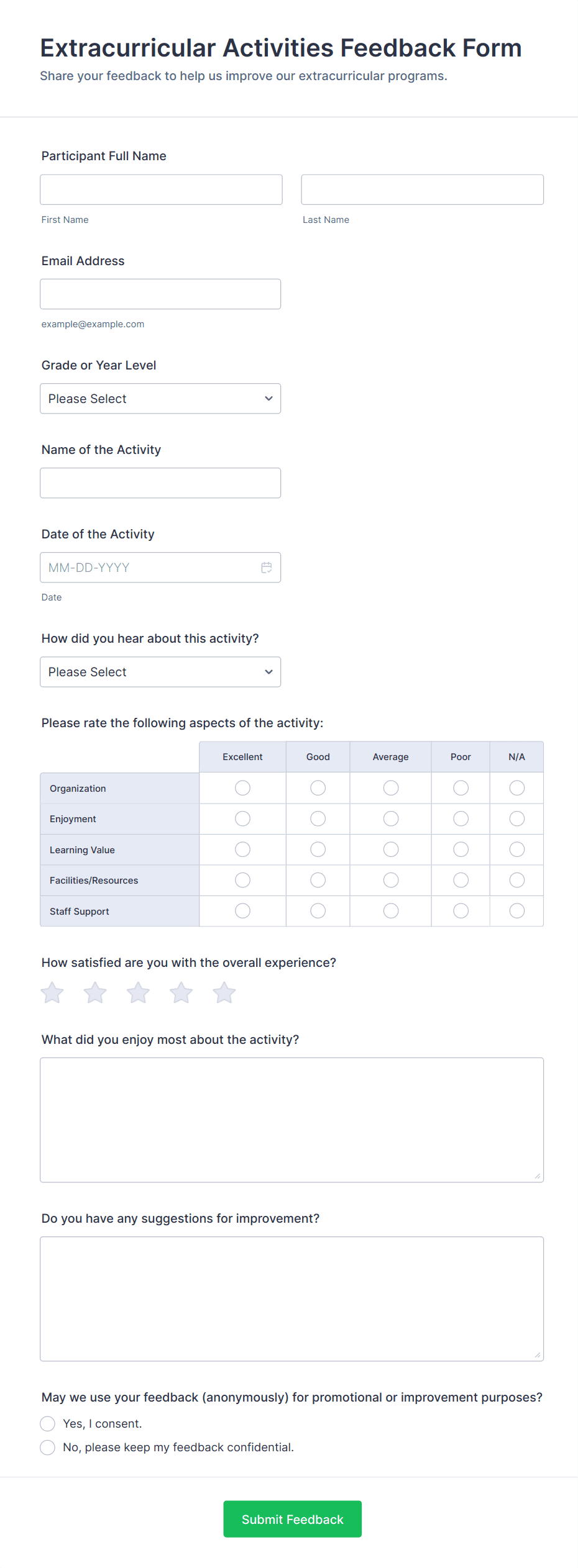
Task: Click the chevron on the Grade dropdown
Action: click(x=268, y=398)
